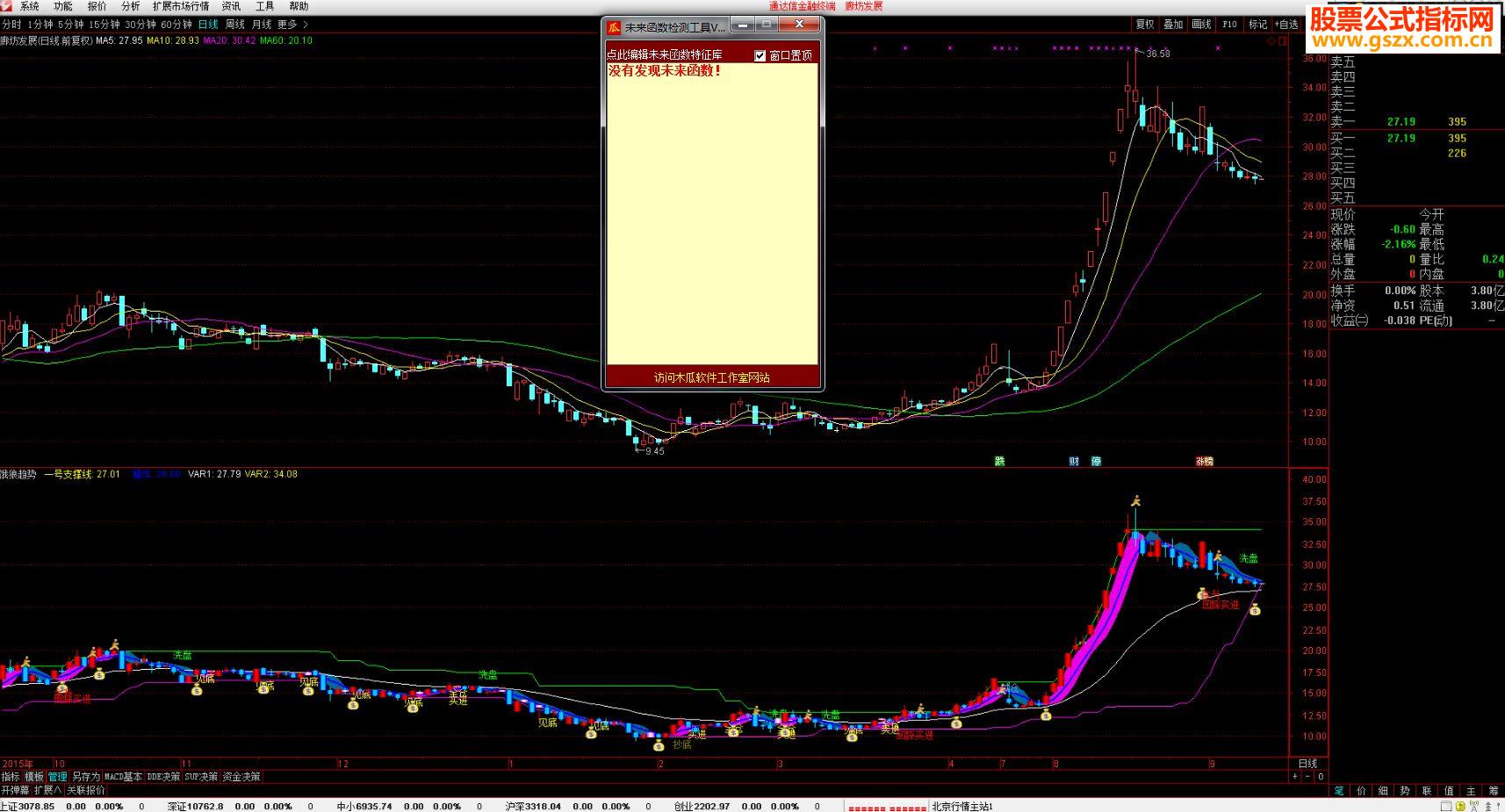Select the 筹 tab in side panel
The width and height of the screenshot is (1505, 812).
(x=1494, y=791)
